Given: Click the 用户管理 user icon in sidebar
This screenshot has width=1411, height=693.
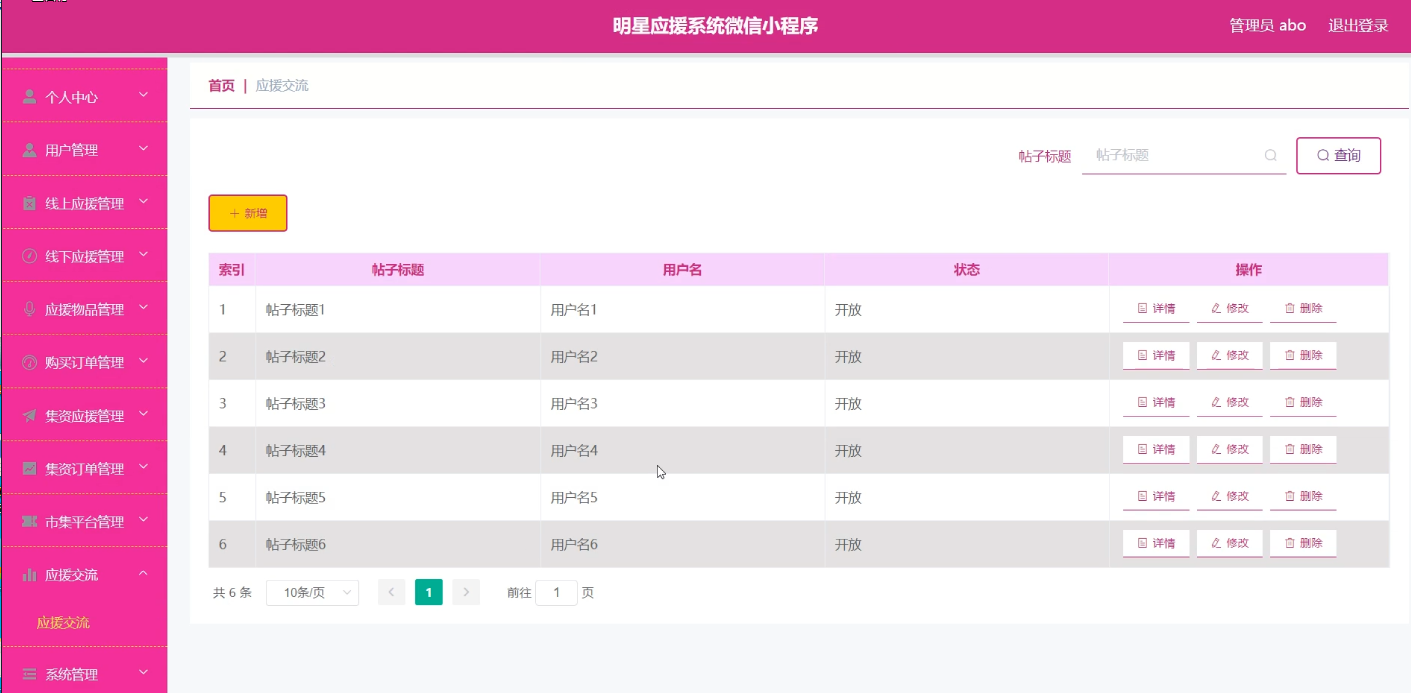Looking at the screenshot, I should click(30, 150).
